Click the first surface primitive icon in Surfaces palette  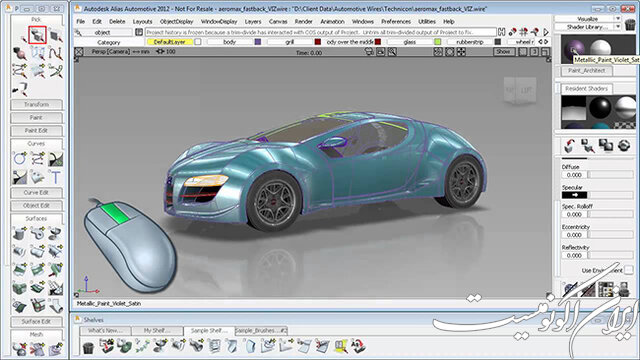tap(20, 233)
